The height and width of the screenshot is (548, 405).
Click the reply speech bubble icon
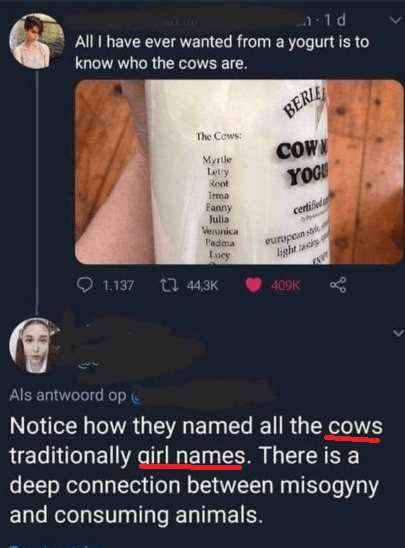pyautogui.click(x=85, y=285)
